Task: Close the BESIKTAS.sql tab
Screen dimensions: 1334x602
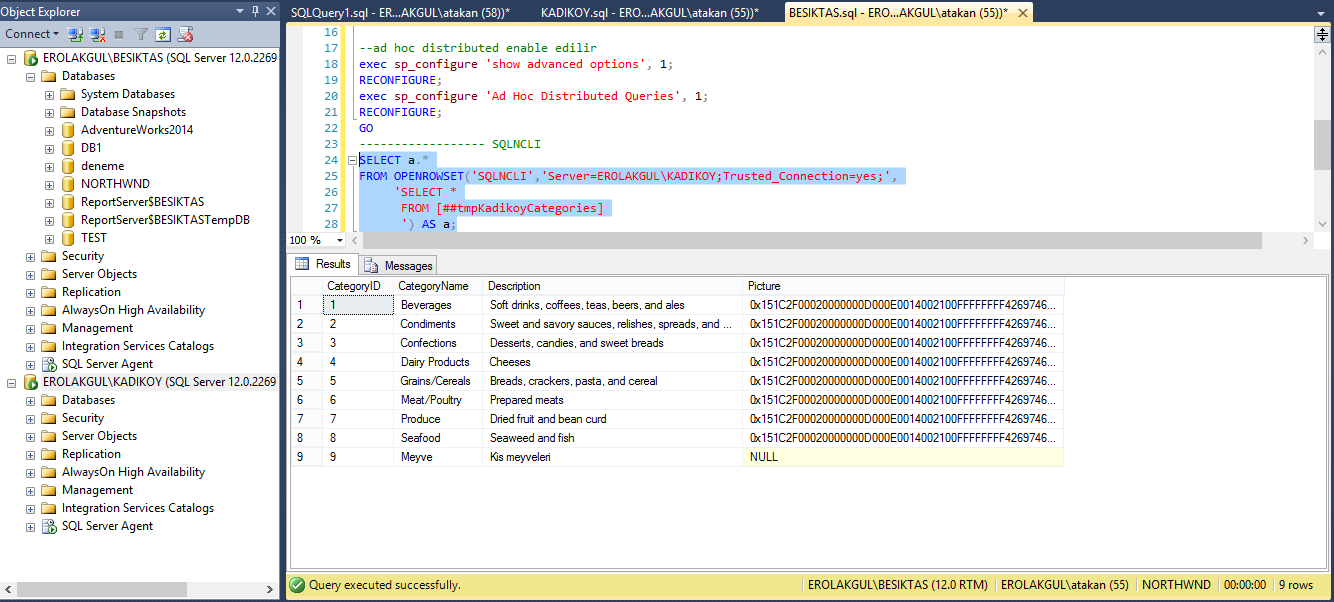Action: (x=1021, y=12)
